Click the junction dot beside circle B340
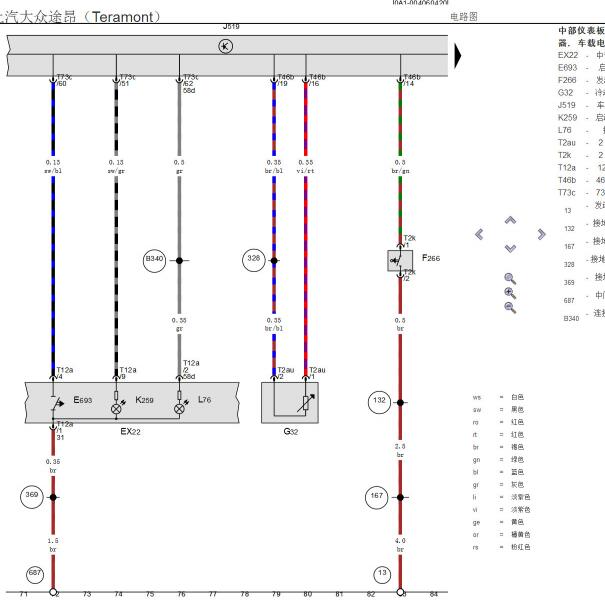This screenshot has height=607, width=605. click(179, 261)
